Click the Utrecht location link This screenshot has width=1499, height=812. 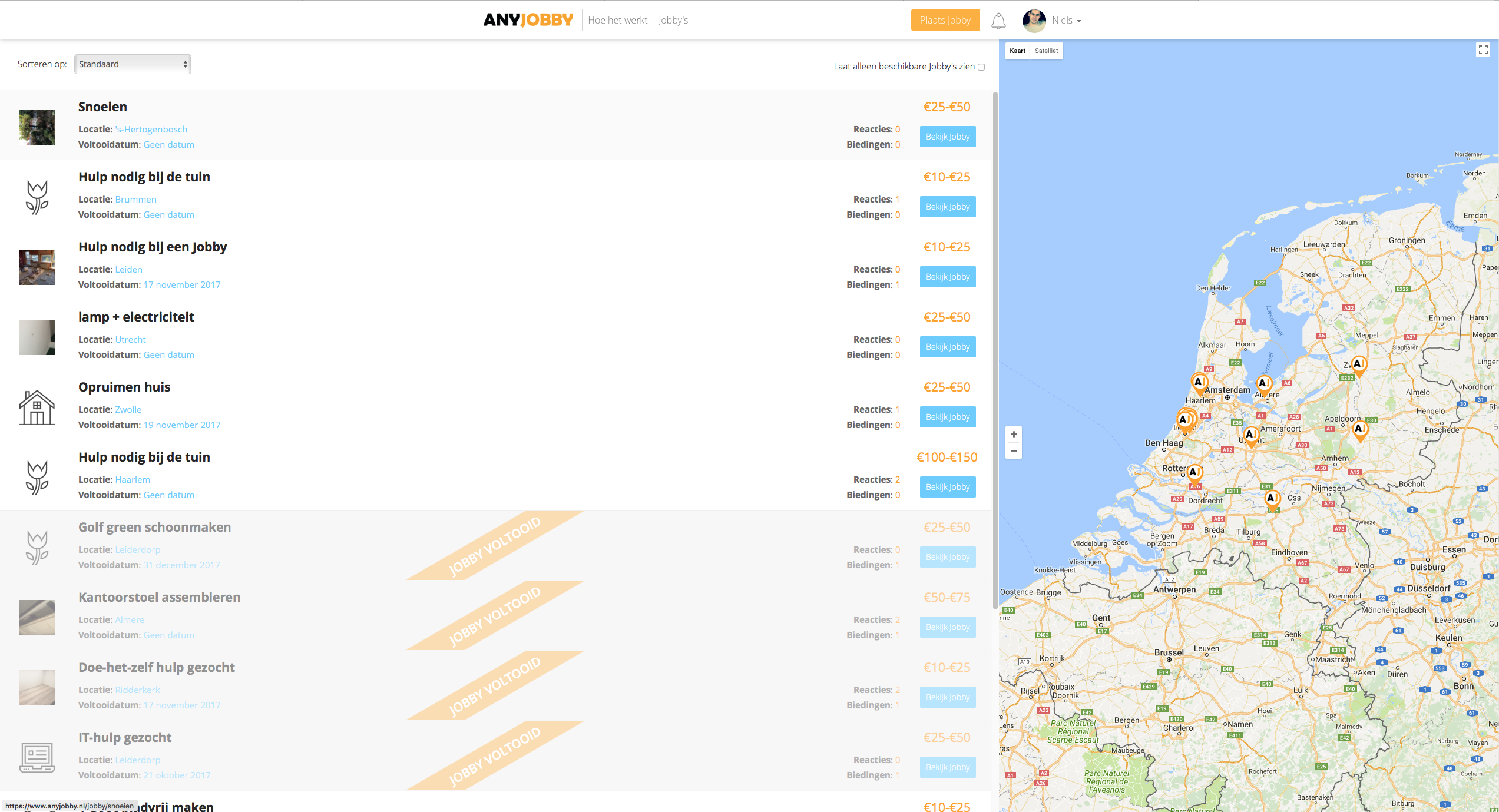point(130,340)
